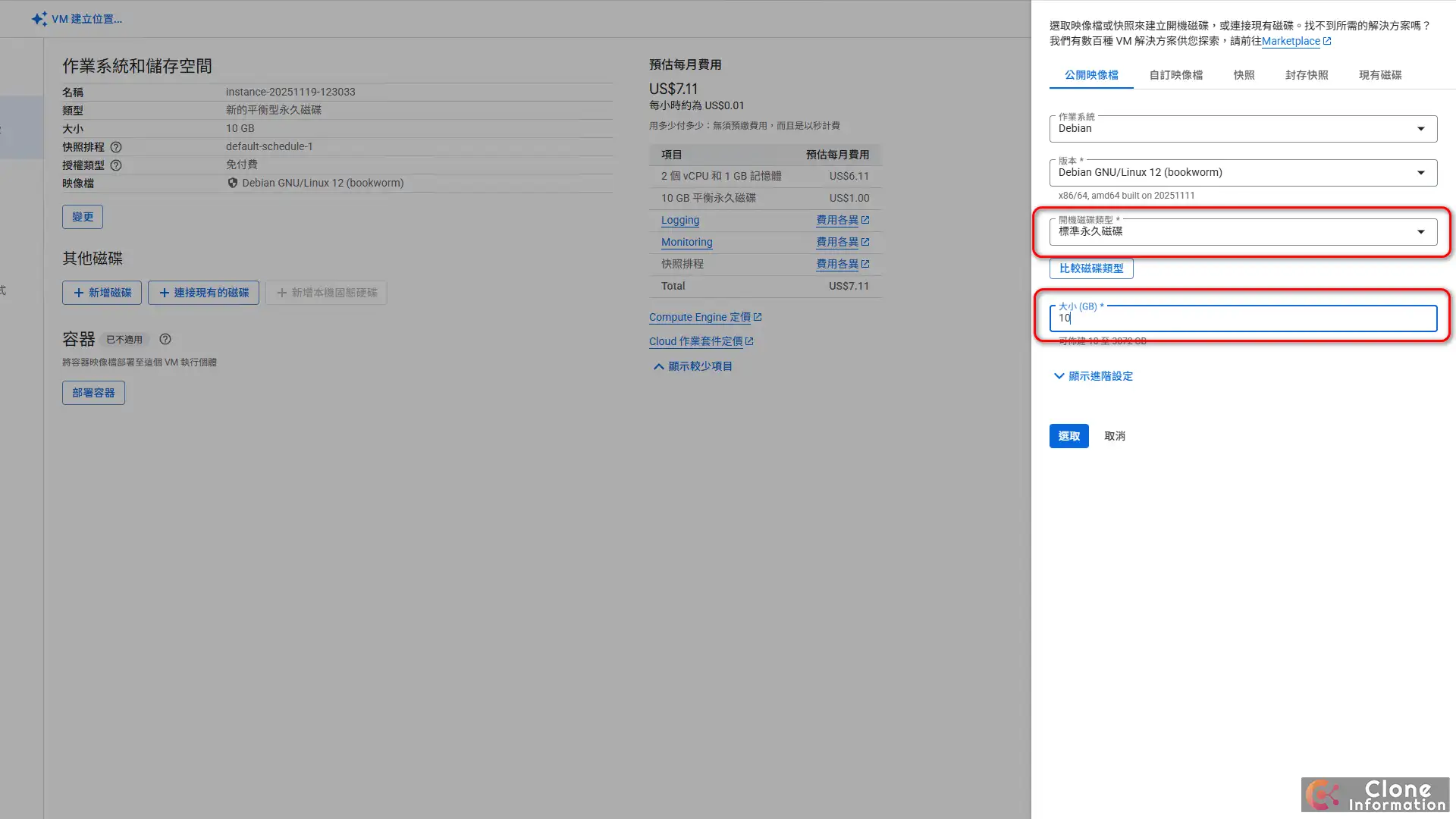Click 新增磁碟 button

point(102,293)
